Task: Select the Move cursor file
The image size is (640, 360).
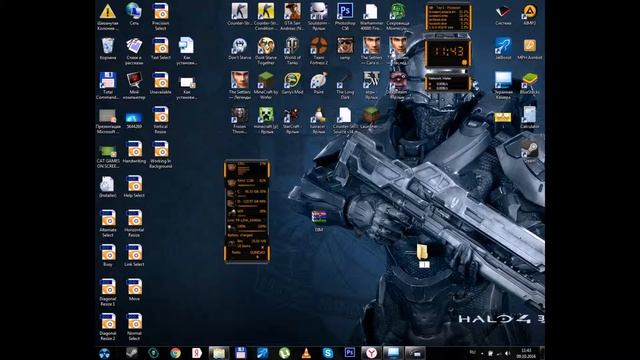Action: pyautogui.click(x=134, y=288)
